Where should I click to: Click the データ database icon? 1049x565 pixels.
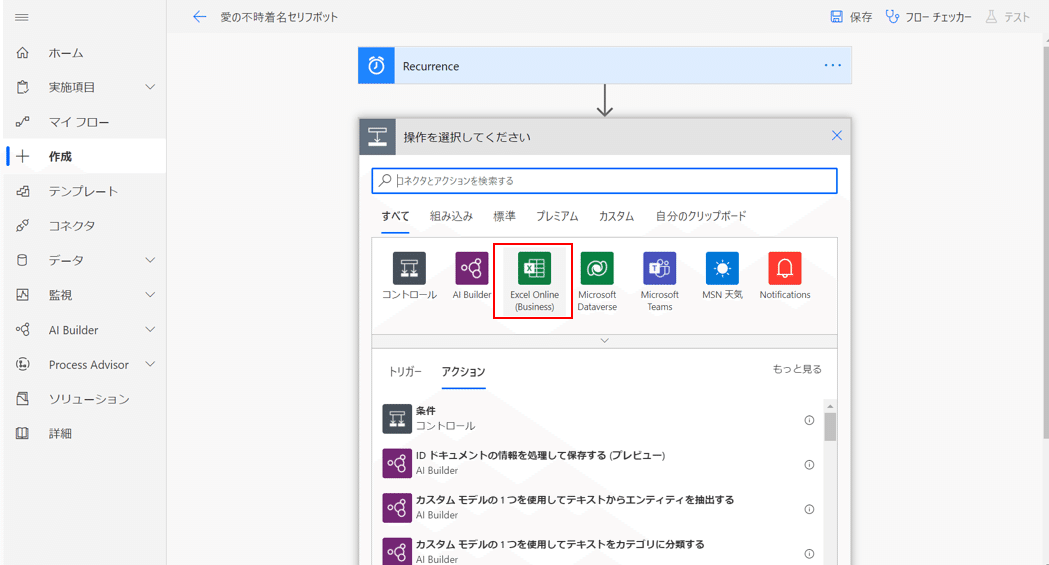tap(22, 260)
